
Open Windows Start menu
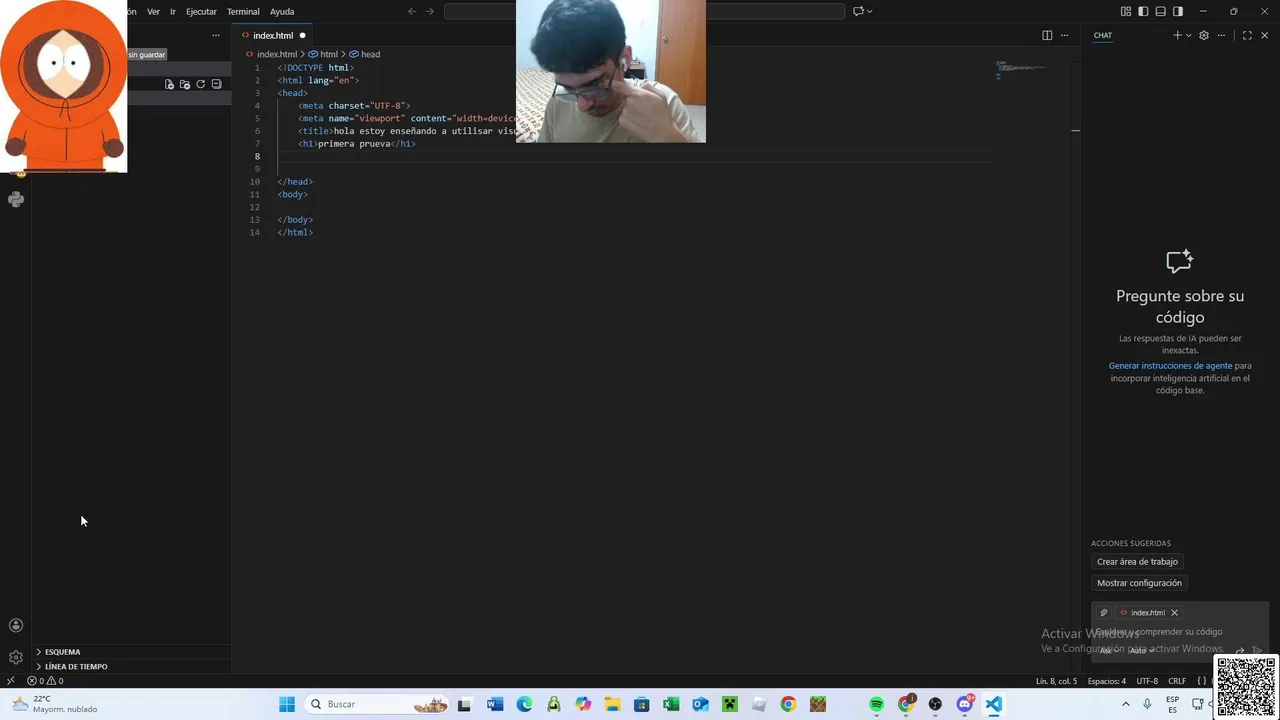coord(287,704)
